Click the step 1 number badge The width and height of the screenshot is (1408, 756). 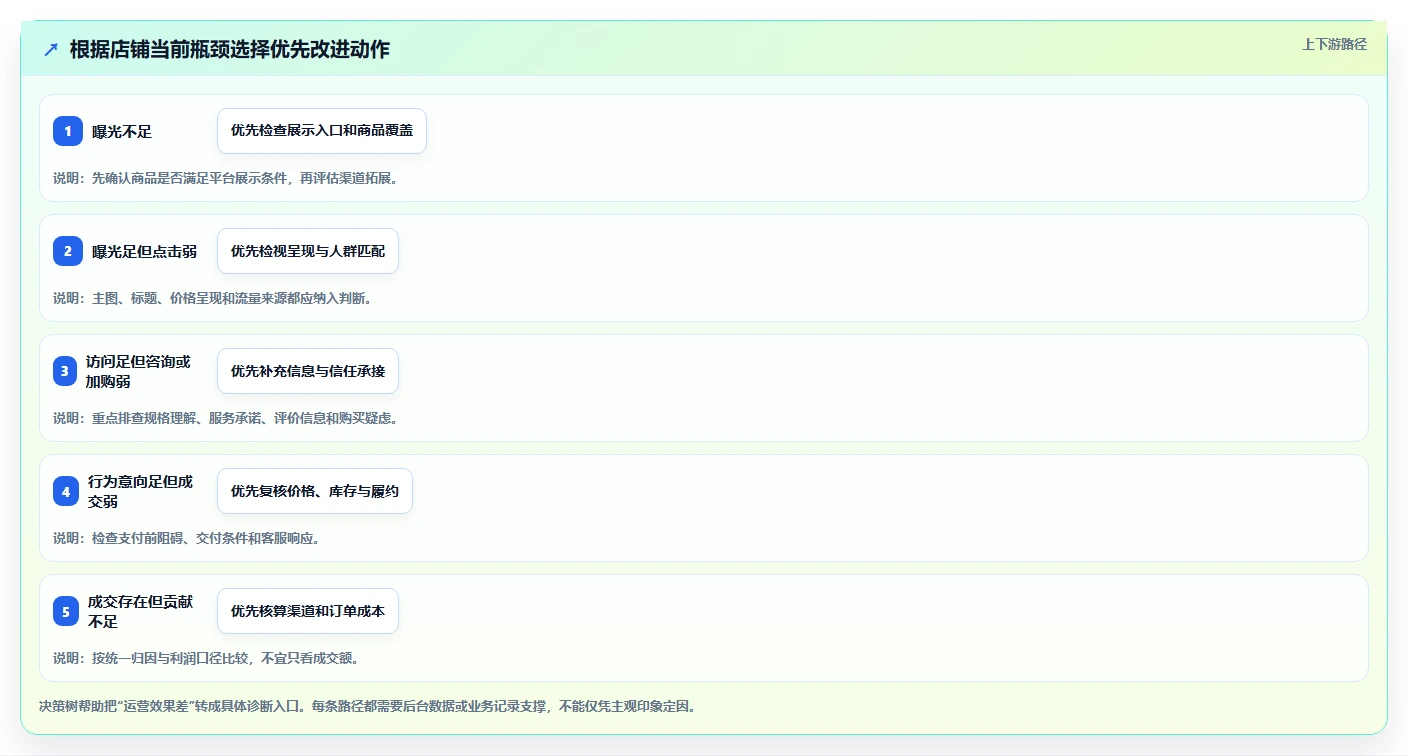[67, 131]
